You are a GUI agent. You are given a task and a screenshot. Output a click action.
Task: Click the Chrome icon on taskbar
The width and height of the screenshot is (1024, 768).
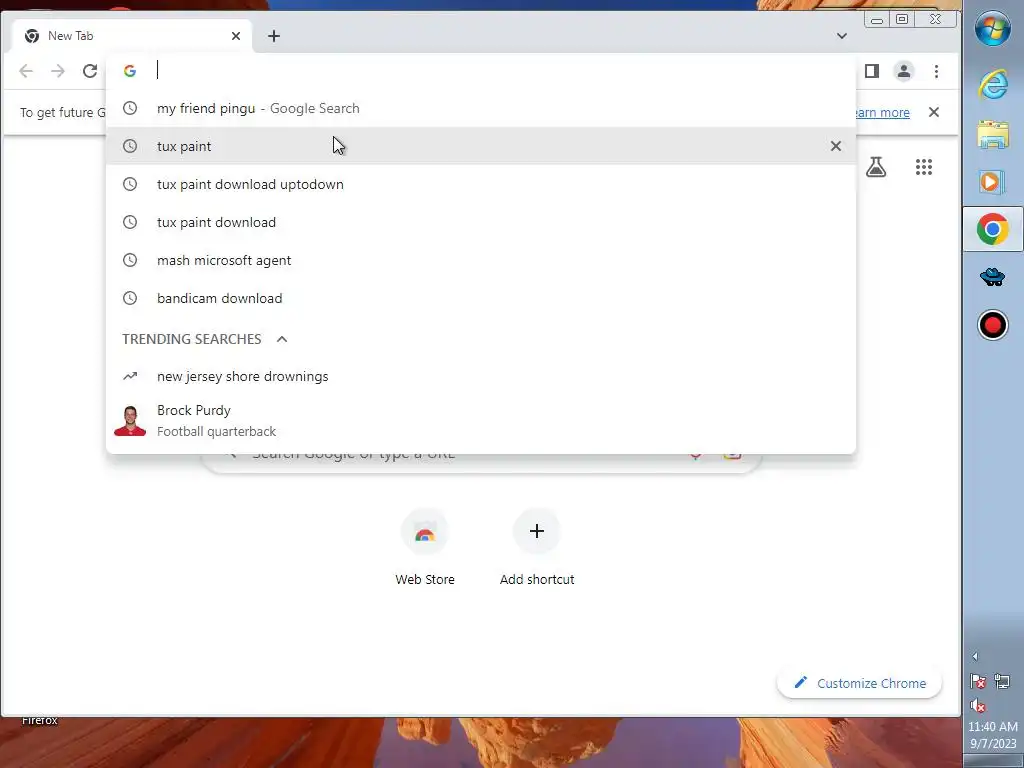tap(993, 229)
